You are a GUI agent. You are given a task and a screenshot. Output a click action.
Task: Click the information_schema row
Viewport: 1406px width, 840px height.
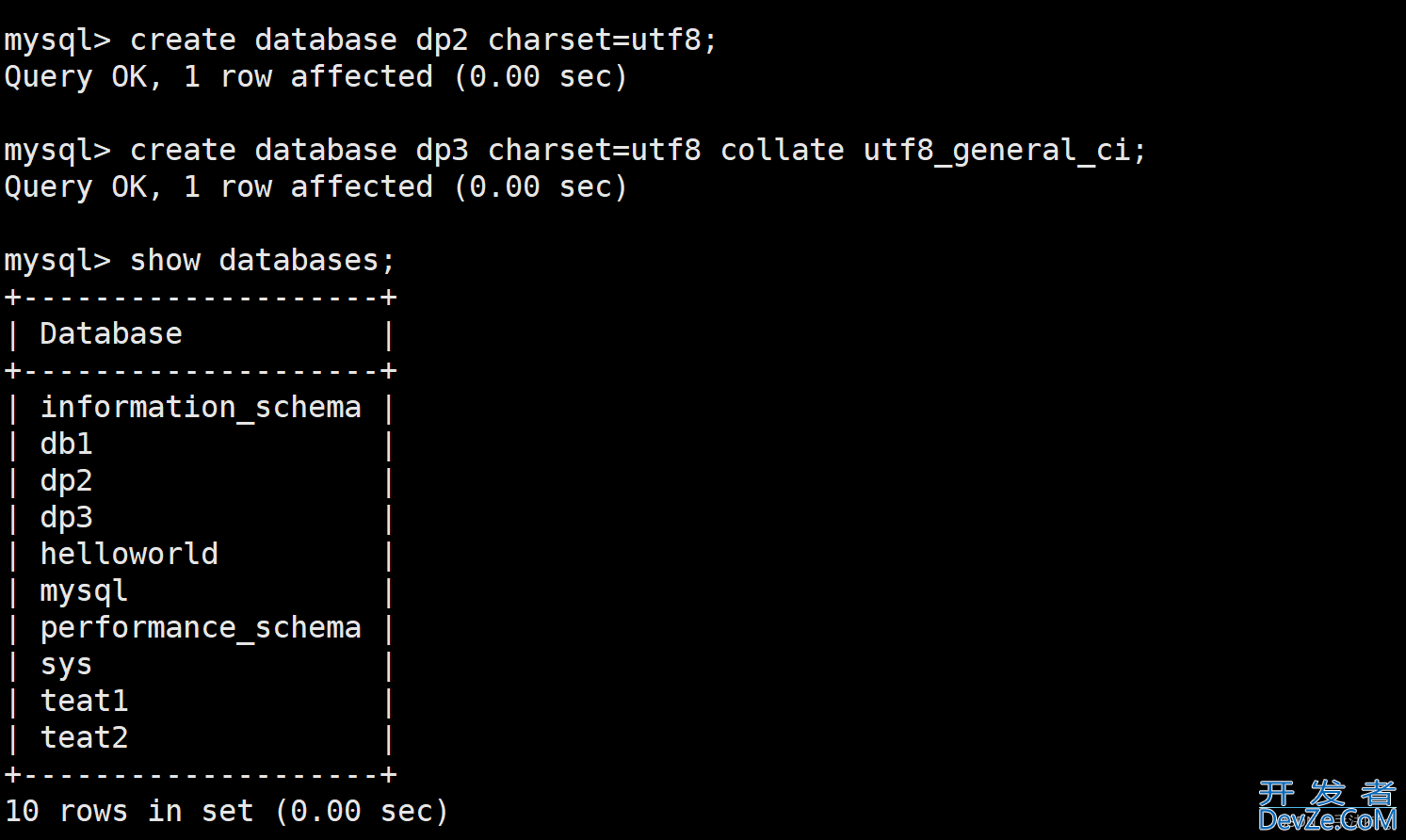click(x=201, y=408)
